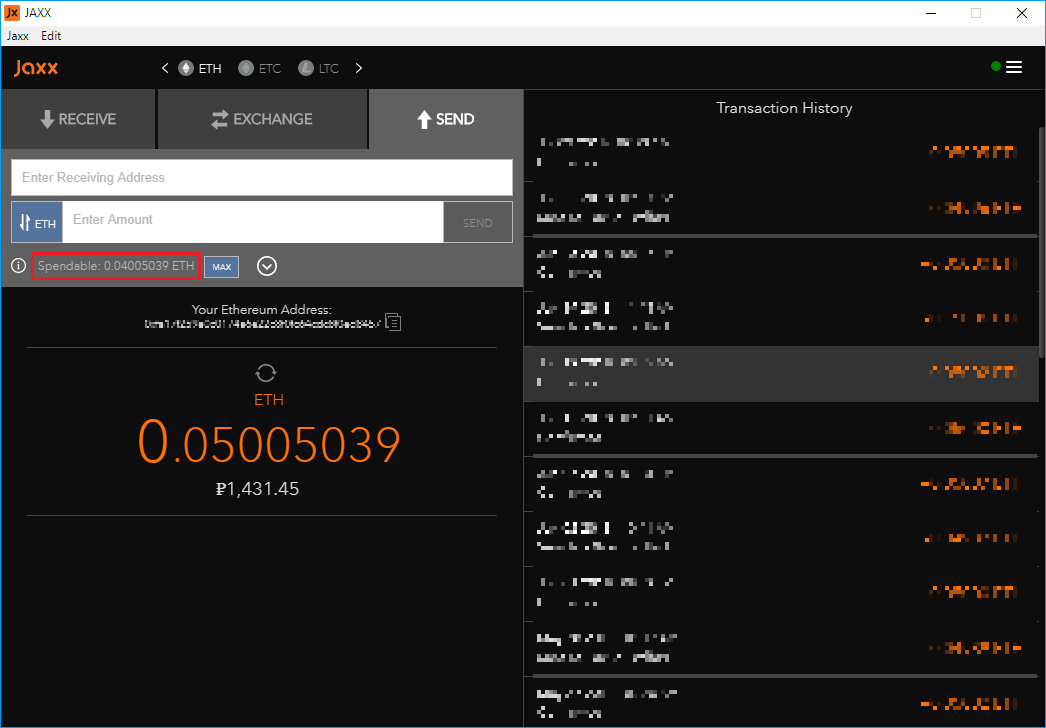The image size is (1046, 728).
Task: Click the transaction history scrollbar
Action: [1042, 244]
